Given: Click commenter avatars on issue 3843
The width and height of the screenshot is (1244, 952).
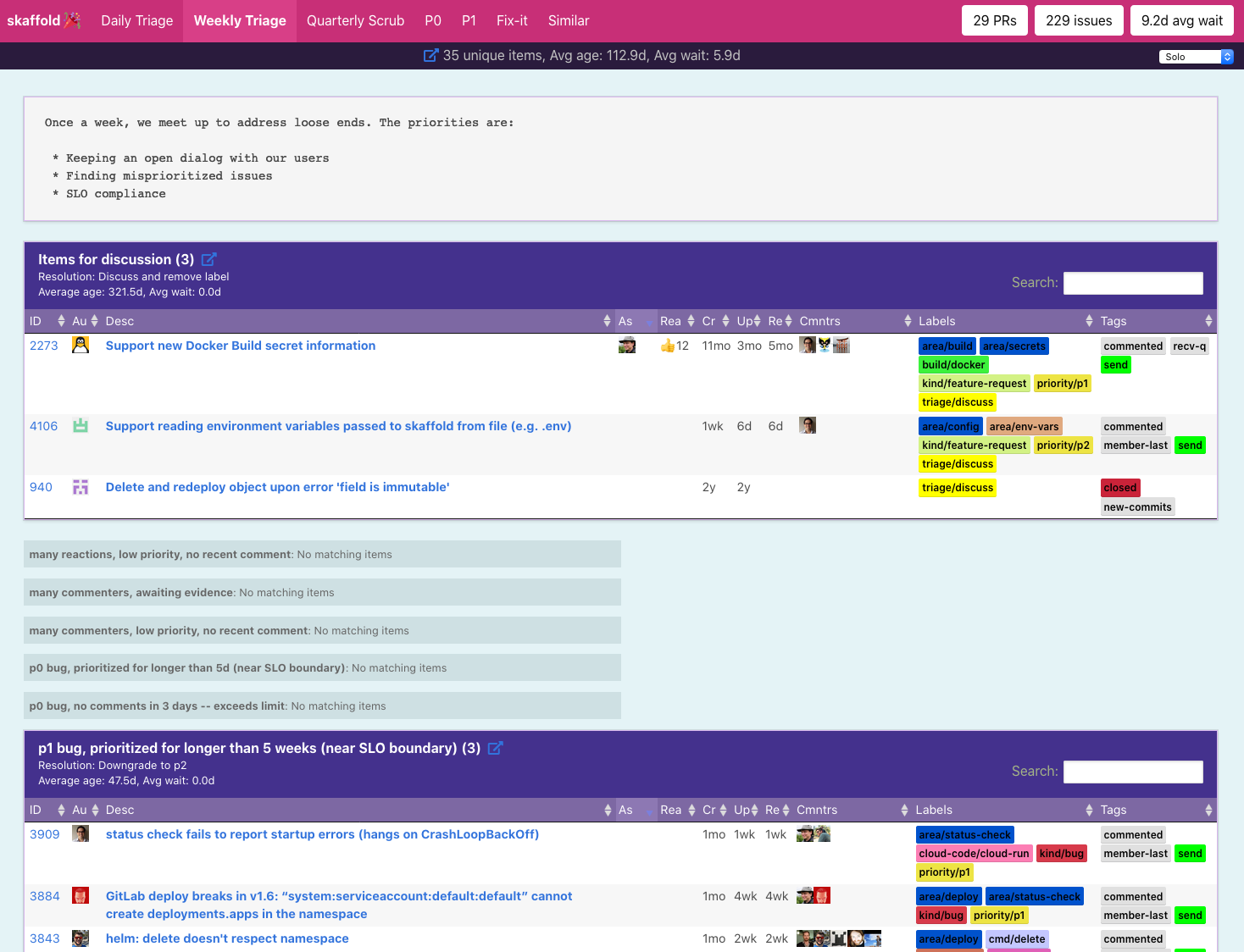Looking at the screenshot, I should (839, 938).
